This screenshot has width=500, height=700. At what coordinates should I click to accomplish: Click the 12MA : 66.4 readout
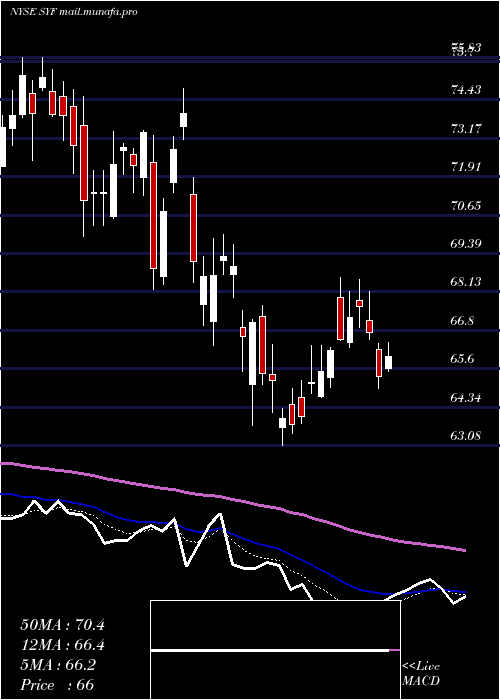coord(62,645)
